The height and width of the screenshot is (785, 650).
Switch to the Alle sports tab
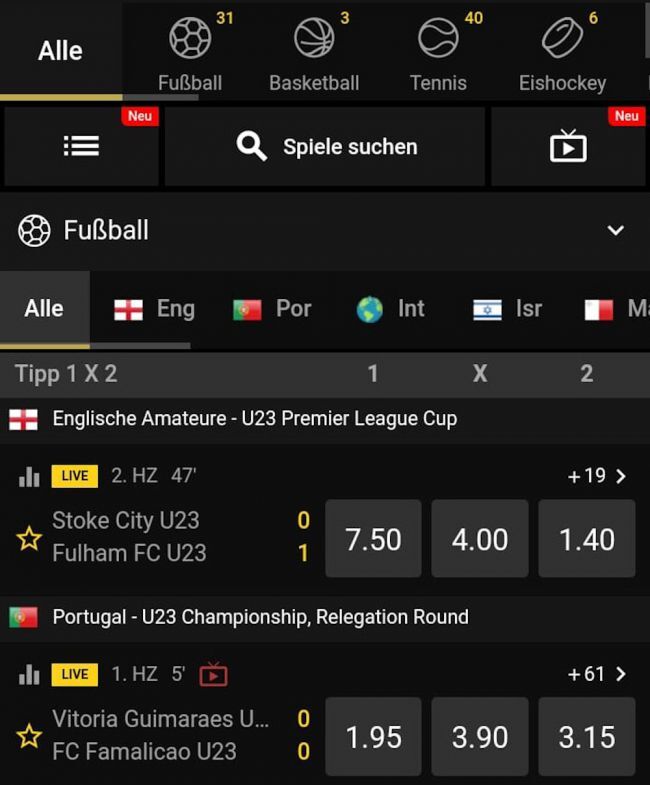coord(60,51)
